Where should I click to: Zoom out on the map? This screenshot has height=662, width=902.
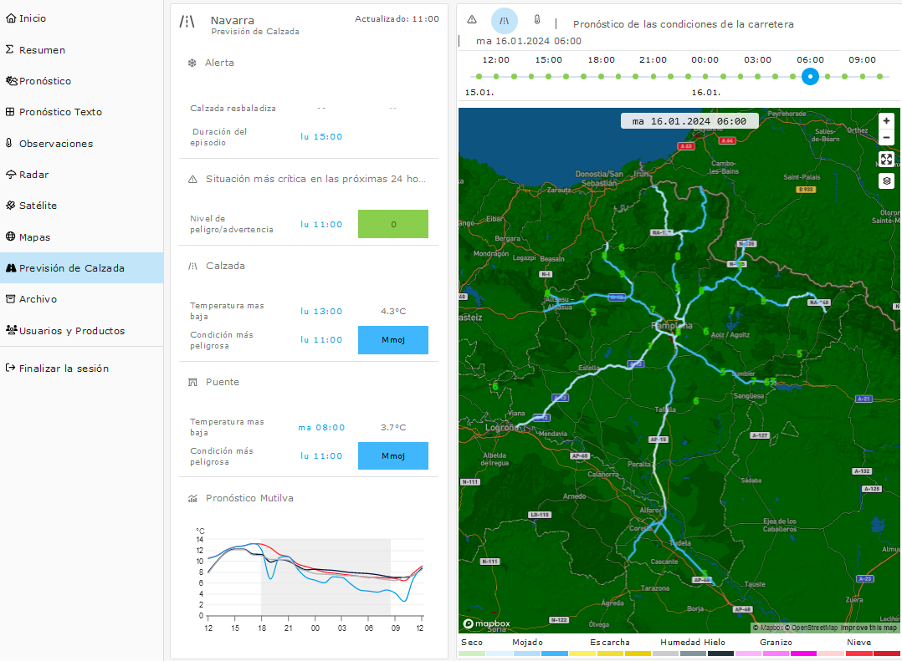click(886, 137)
